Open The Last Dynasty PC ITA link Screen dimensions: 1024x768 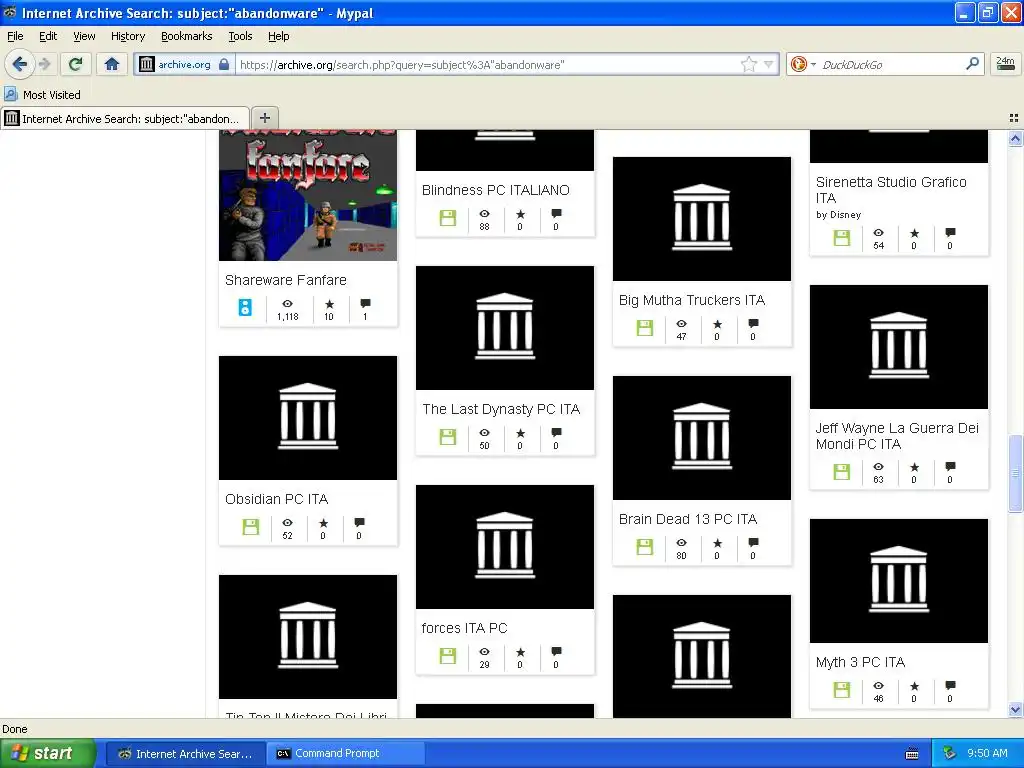point(501,409)
